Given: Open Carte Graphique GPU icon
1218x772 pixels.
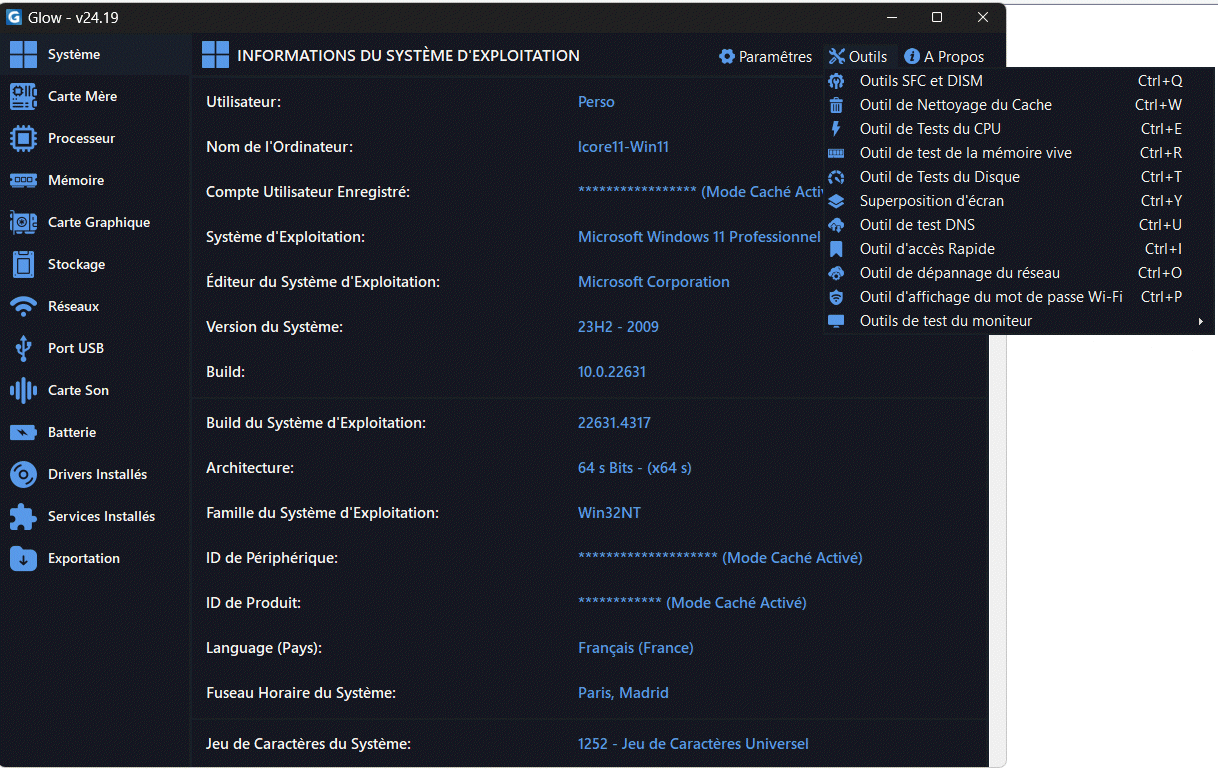Looking at the screenshot, I should coord(23,222).
